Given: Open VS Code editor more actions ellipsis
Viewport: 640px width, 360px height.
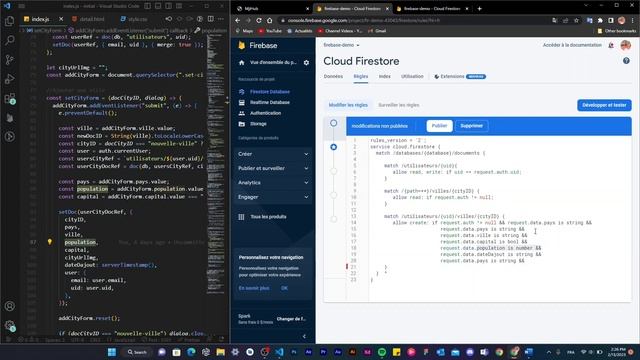Looking at the screenshot, I should coord(221,19).
